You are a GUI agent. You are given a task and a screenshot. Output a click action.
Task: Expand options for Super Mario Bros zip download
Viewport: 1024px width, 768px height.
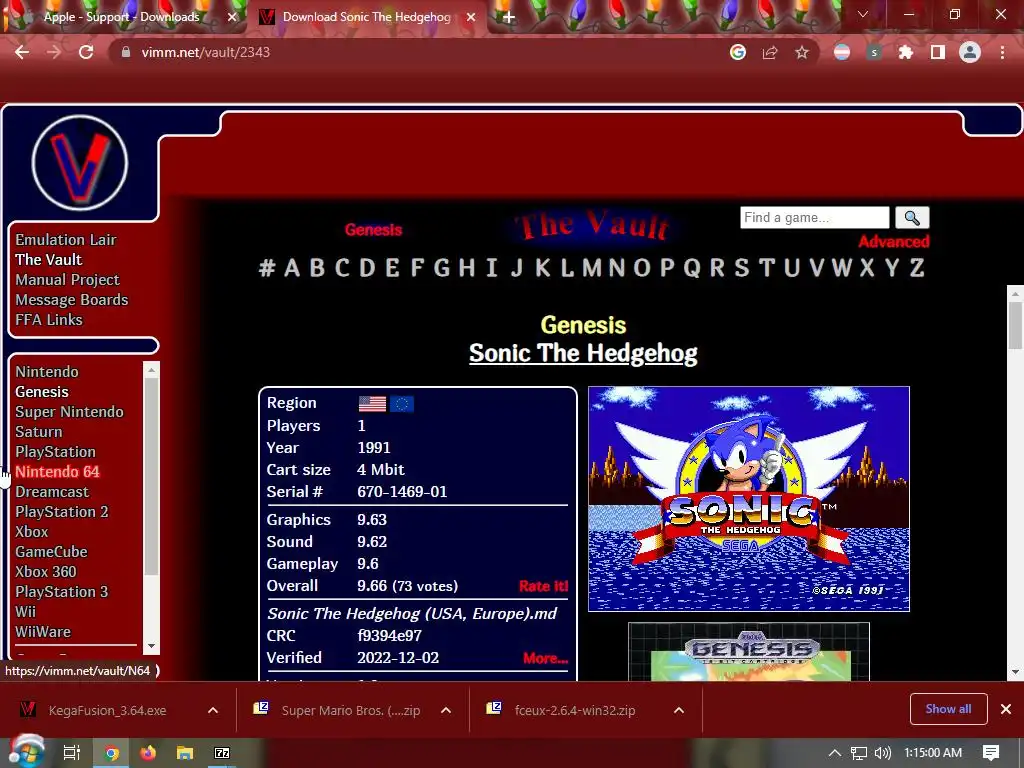click(x=446, y=710)
